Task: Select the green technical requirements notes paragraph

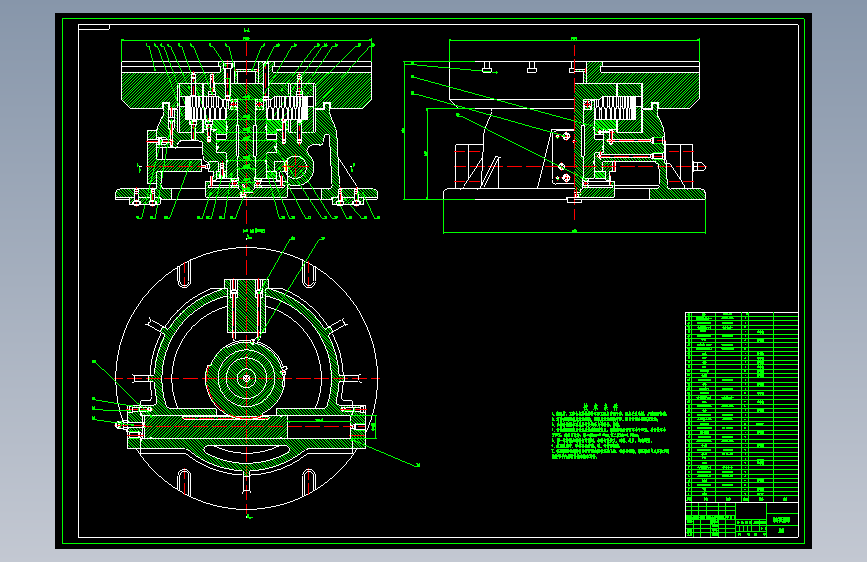Action: click(610, 435)
